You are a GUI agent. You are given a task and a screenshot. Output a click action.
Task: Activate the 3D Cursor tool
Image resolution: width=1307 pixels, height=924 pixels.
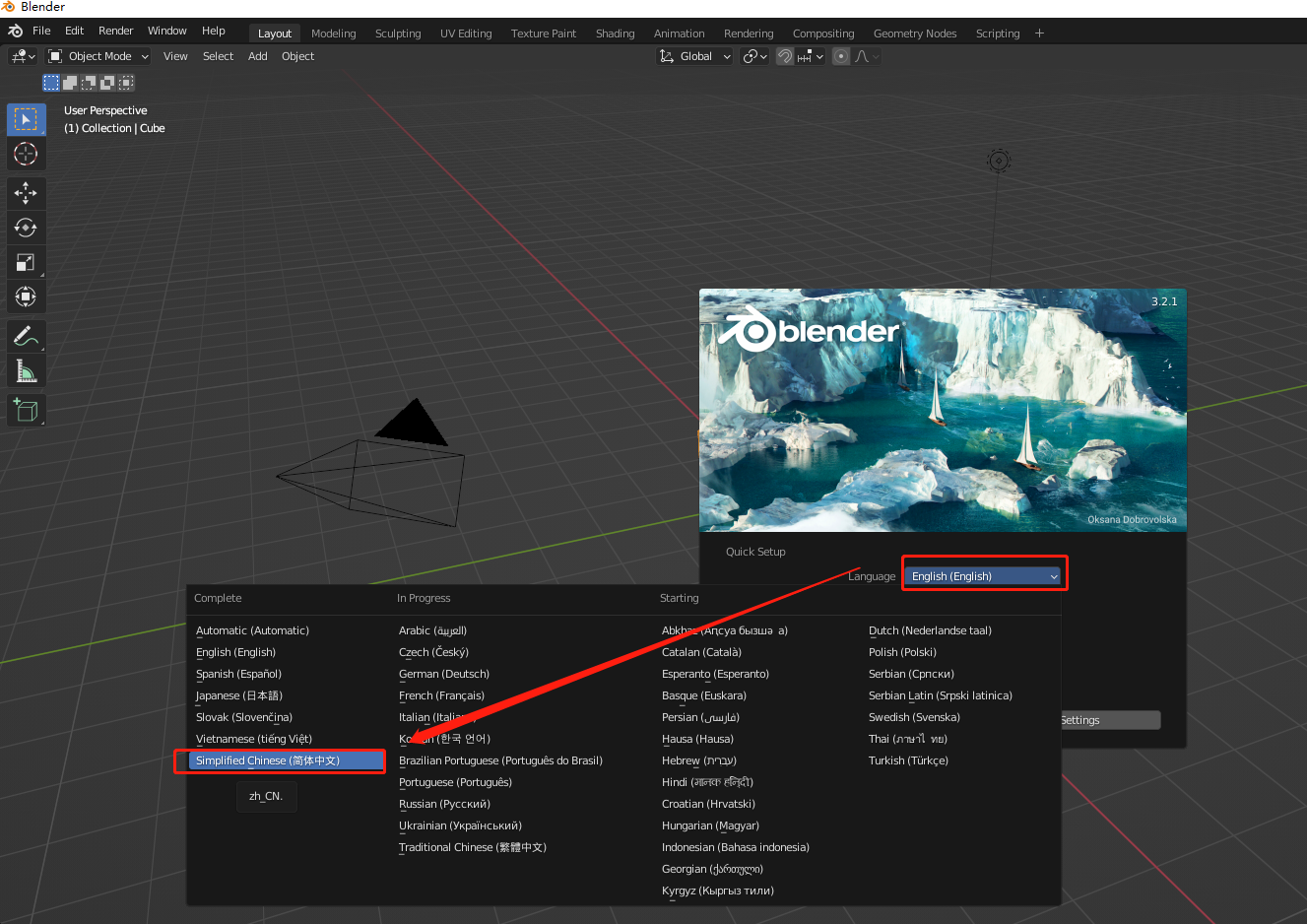[x=27, y=154]
